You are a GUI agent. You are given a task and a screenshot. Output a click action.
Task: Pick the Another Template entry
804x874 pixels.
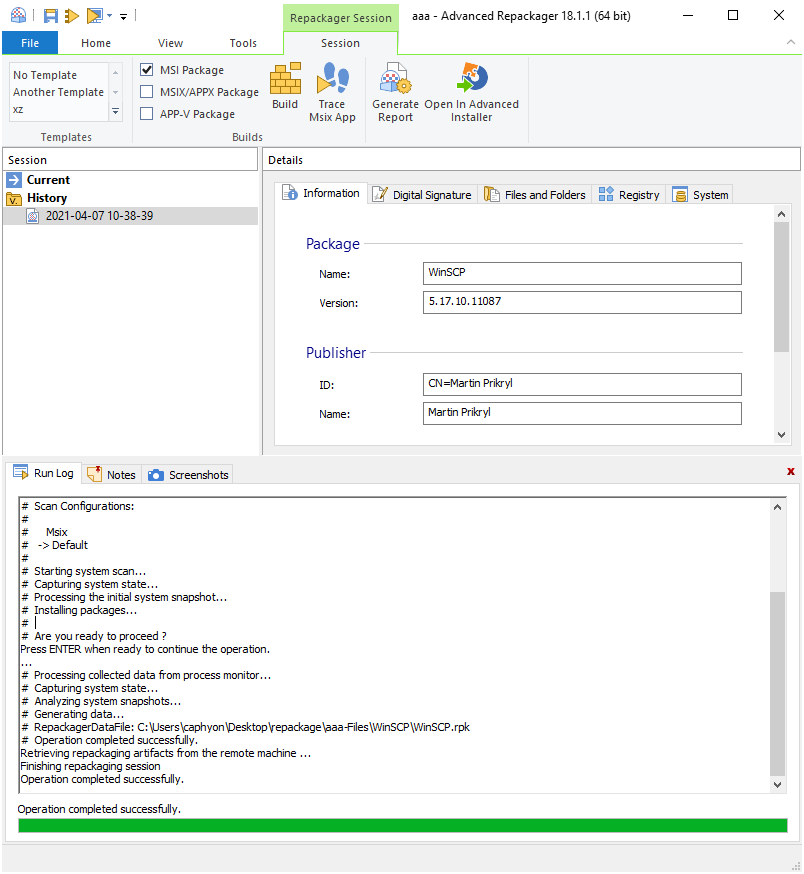click(x=59, y=92)
